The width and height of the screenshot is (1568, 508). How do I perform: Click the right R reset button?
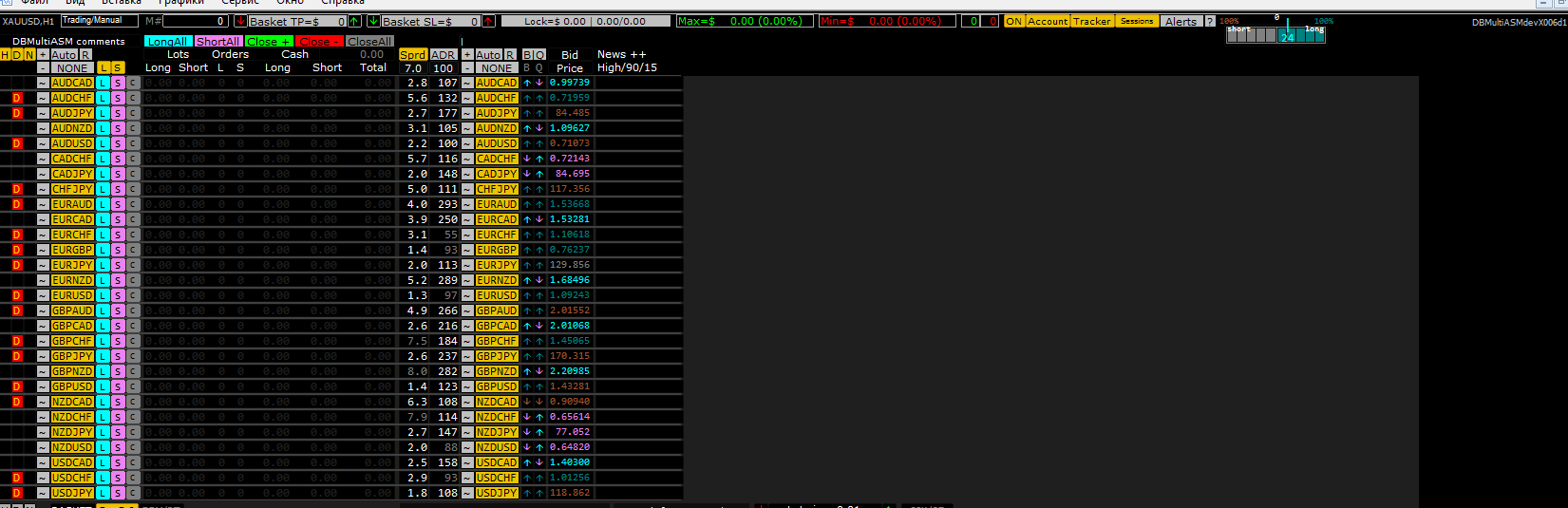(510, 55)
